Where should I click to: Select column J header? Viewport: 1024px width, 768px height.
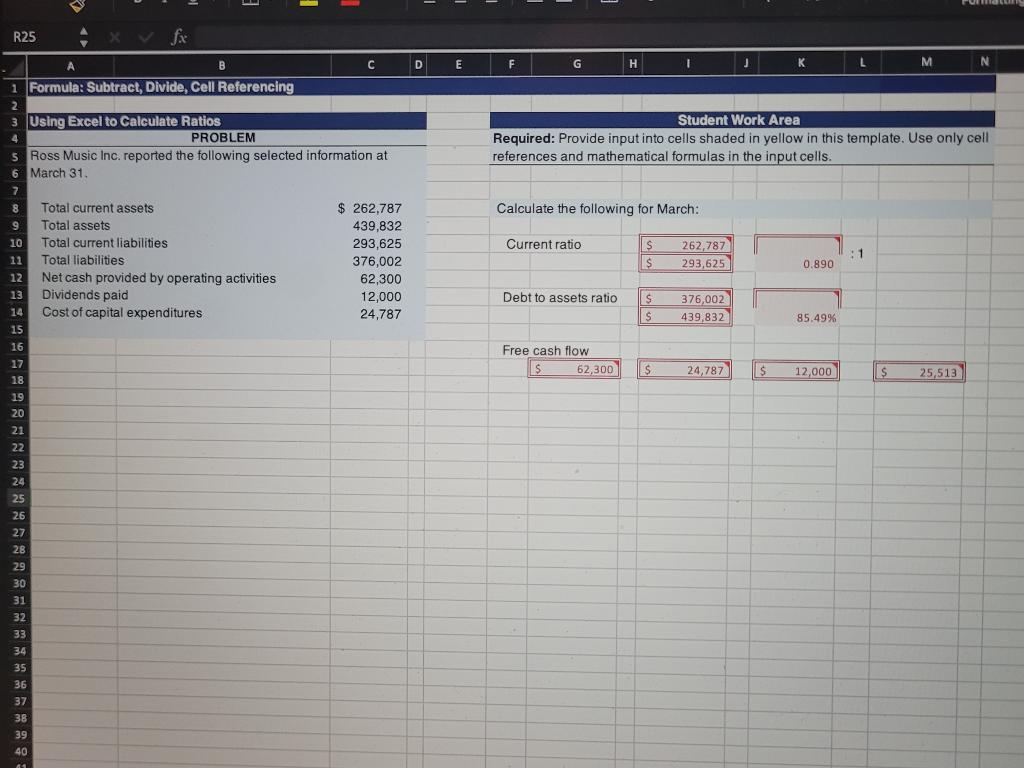coord(746,63)
